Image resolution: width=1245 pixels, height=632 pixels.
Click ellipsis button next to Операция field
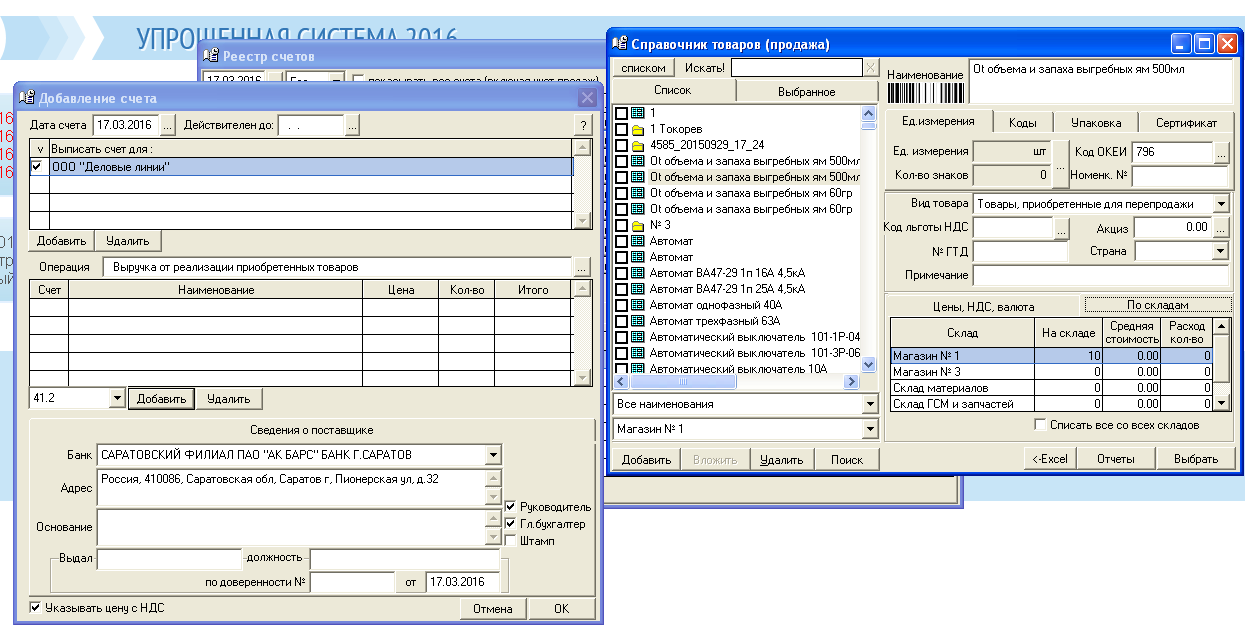[x=581, y=268]
